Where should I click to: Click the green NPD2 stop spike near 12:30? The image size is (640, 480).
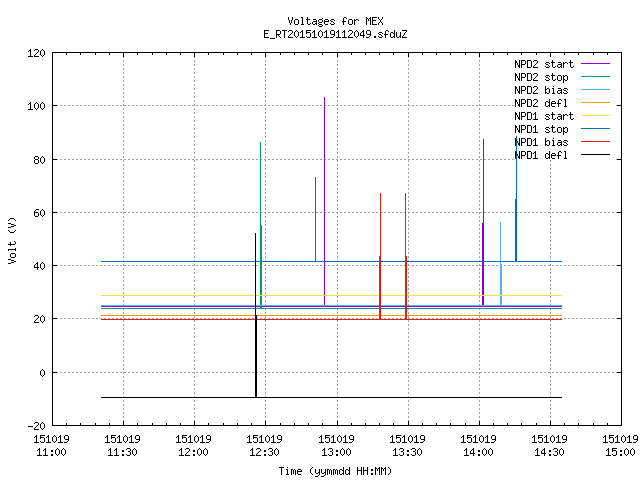click(260, 224)
